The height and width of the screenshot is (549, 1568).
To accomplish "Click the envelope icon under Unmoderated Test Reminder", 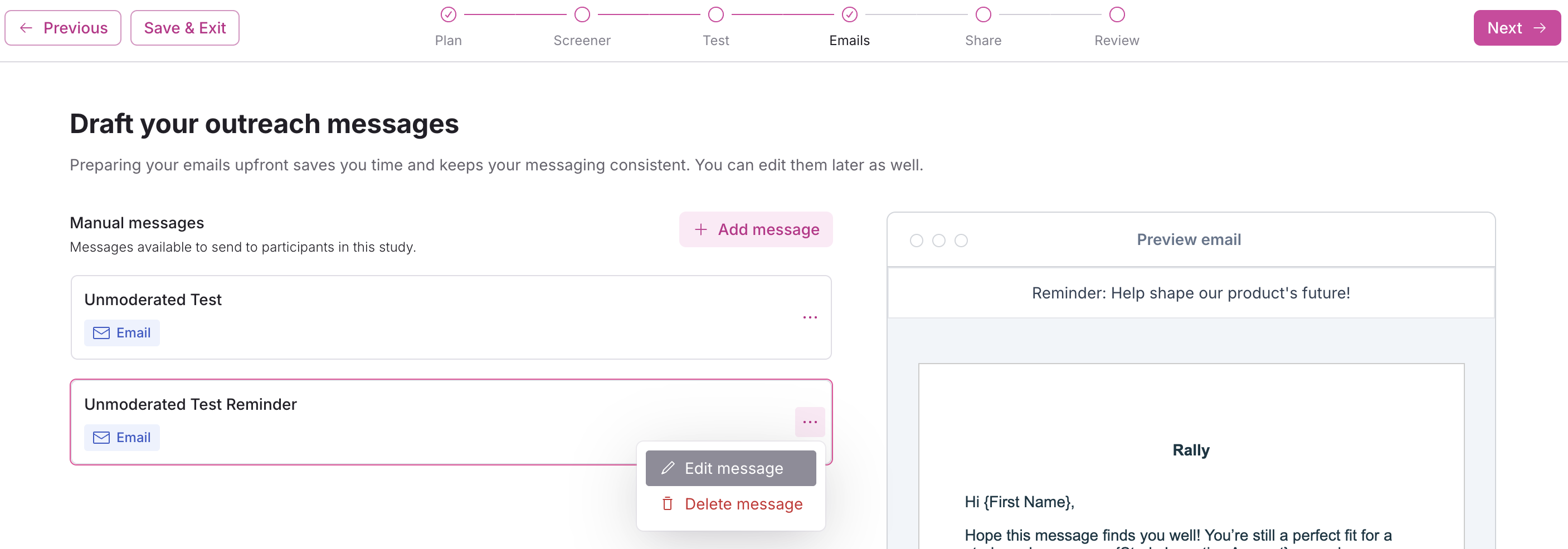I will [101, 438].
